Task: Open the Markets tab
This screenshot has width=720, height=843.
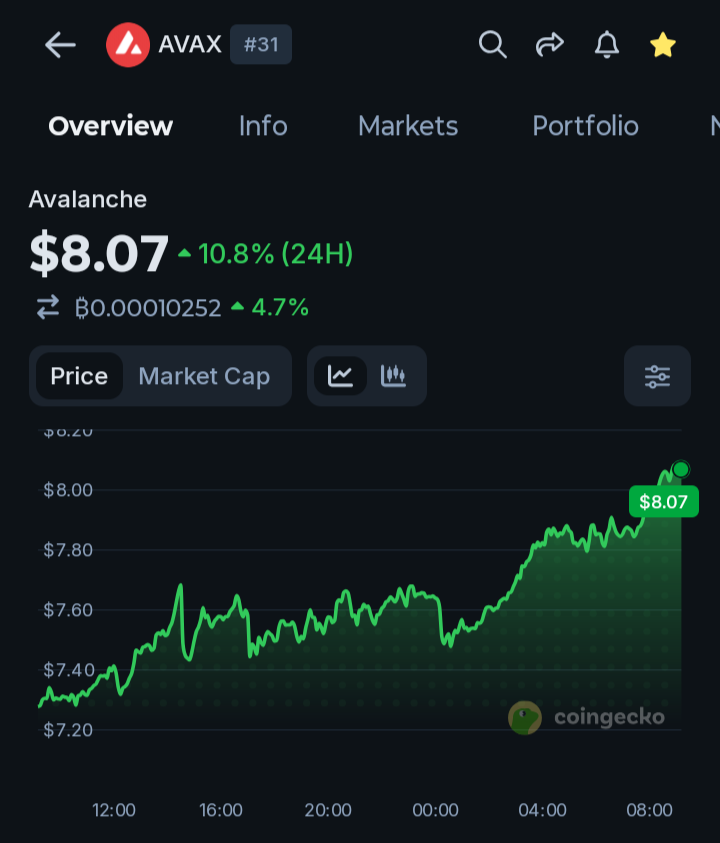Action: coord(408,126)
